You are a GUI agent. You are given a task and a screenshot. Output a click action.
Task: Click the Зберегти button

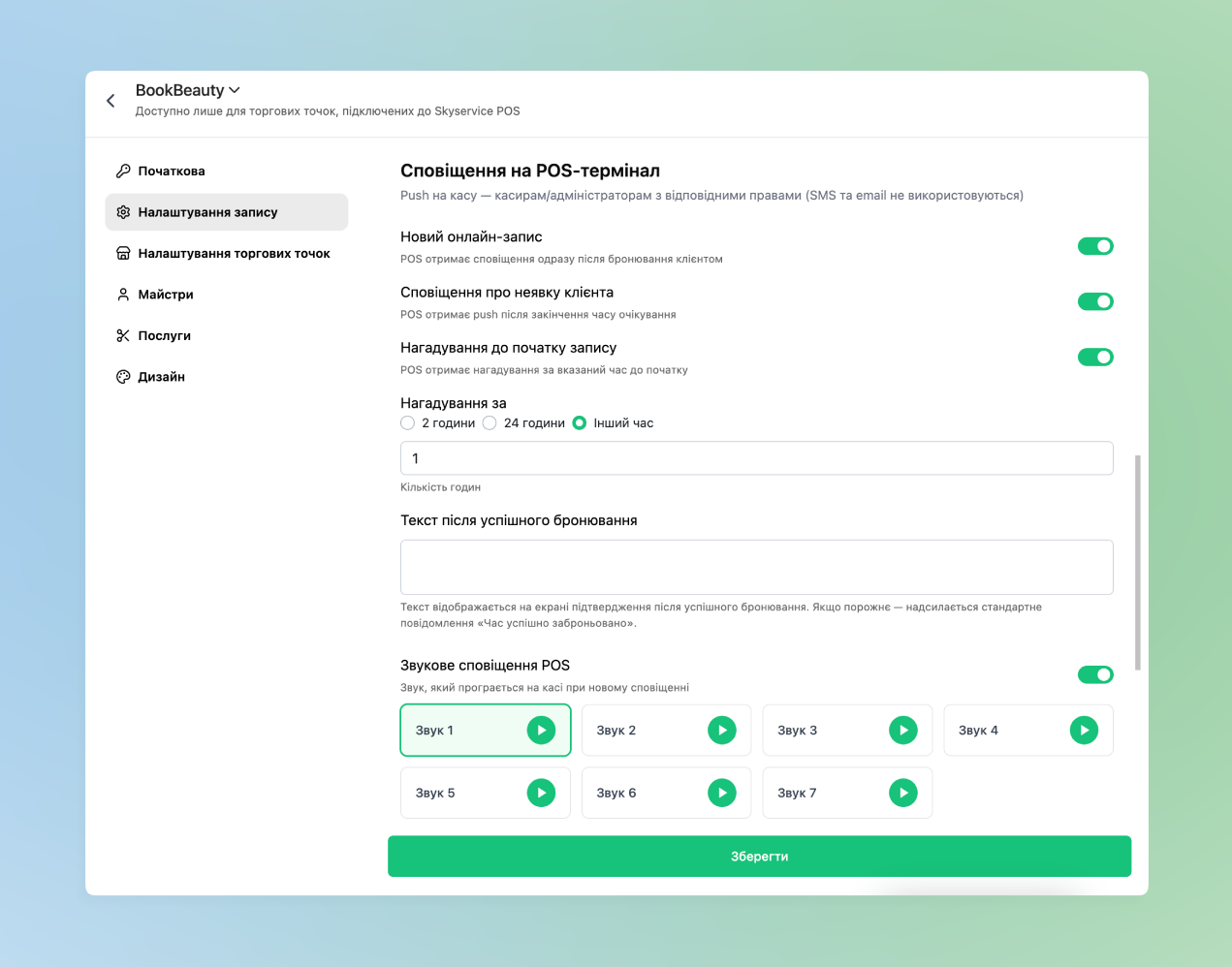click(x=759, y=857)
